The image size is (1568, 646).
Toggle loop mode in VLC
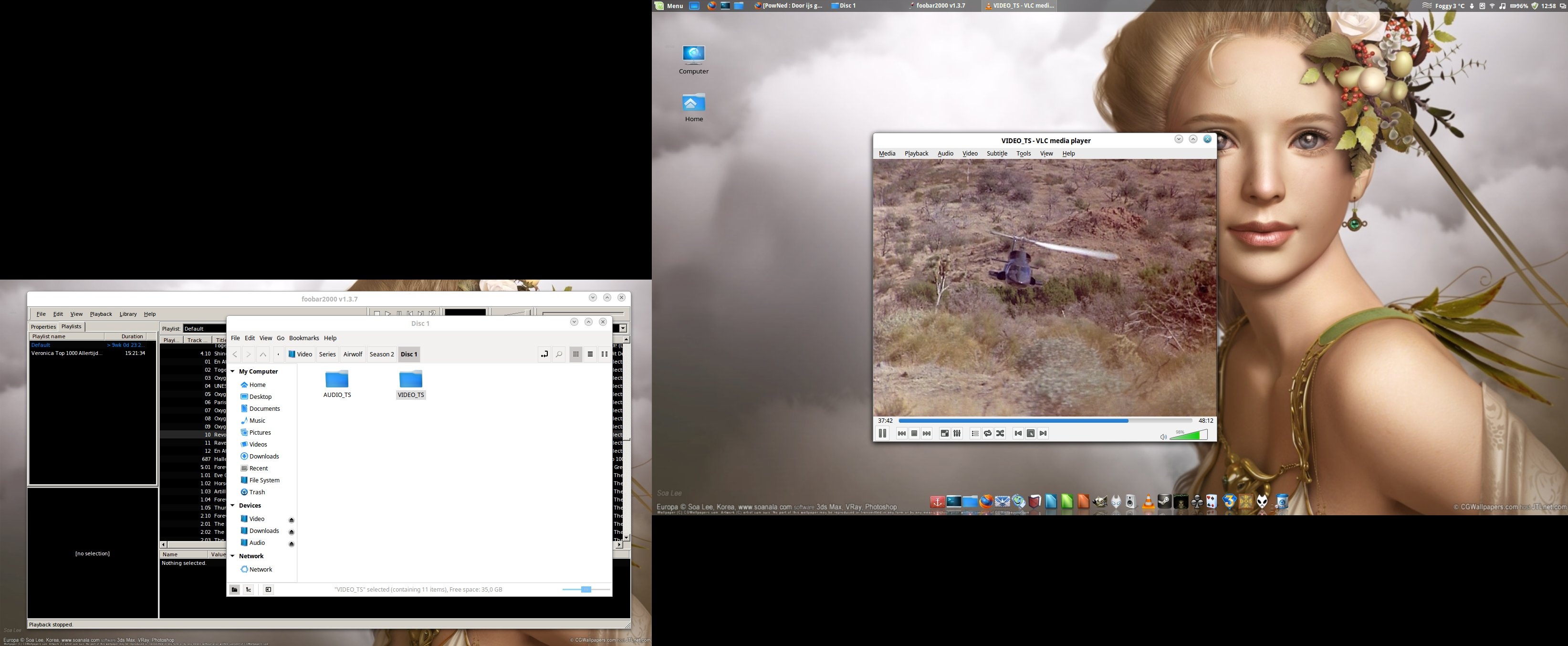pyautogui.click(x=987, y=434)
